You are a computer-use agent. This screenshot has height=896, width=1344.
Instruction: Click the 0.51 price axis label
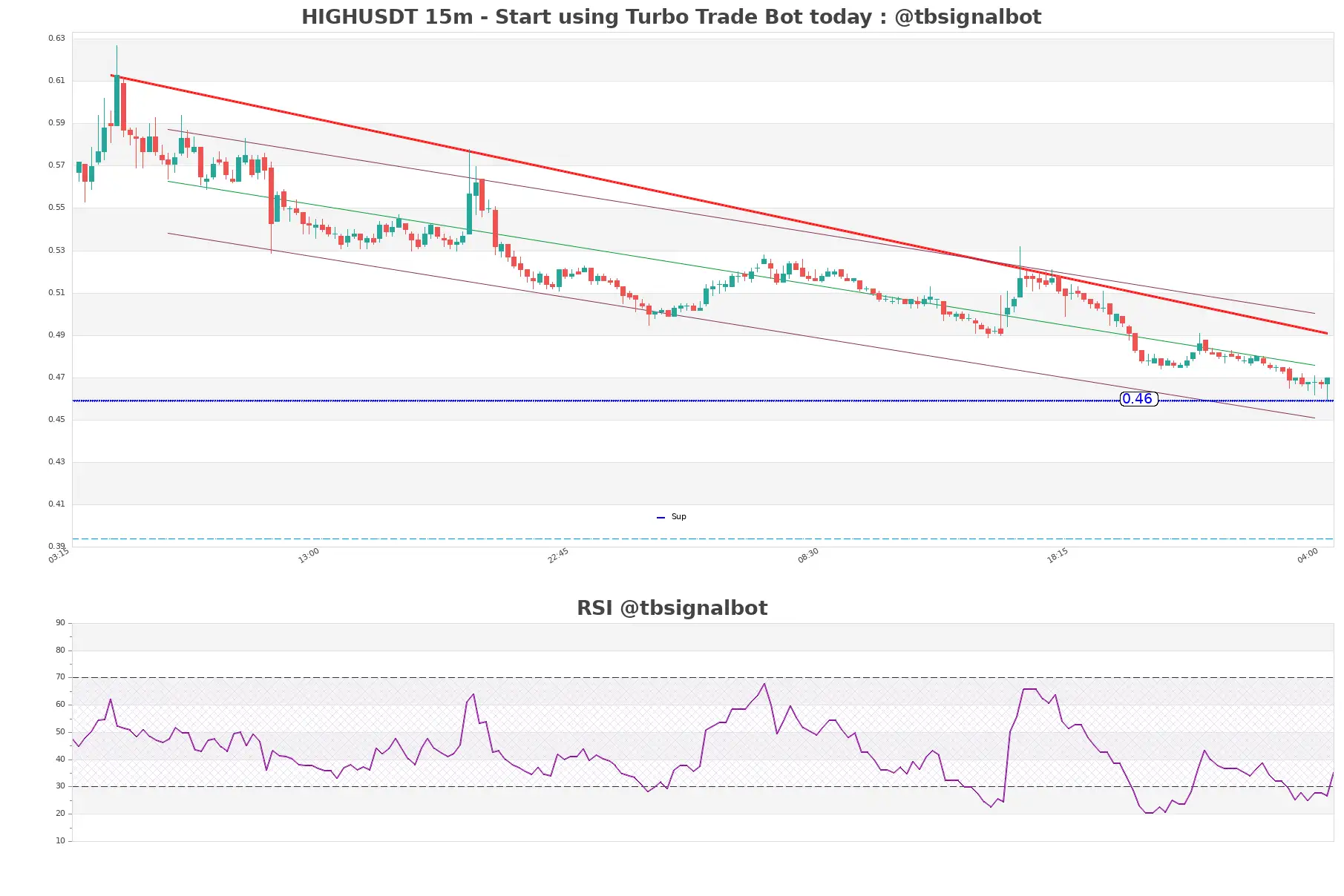[56, 292]
